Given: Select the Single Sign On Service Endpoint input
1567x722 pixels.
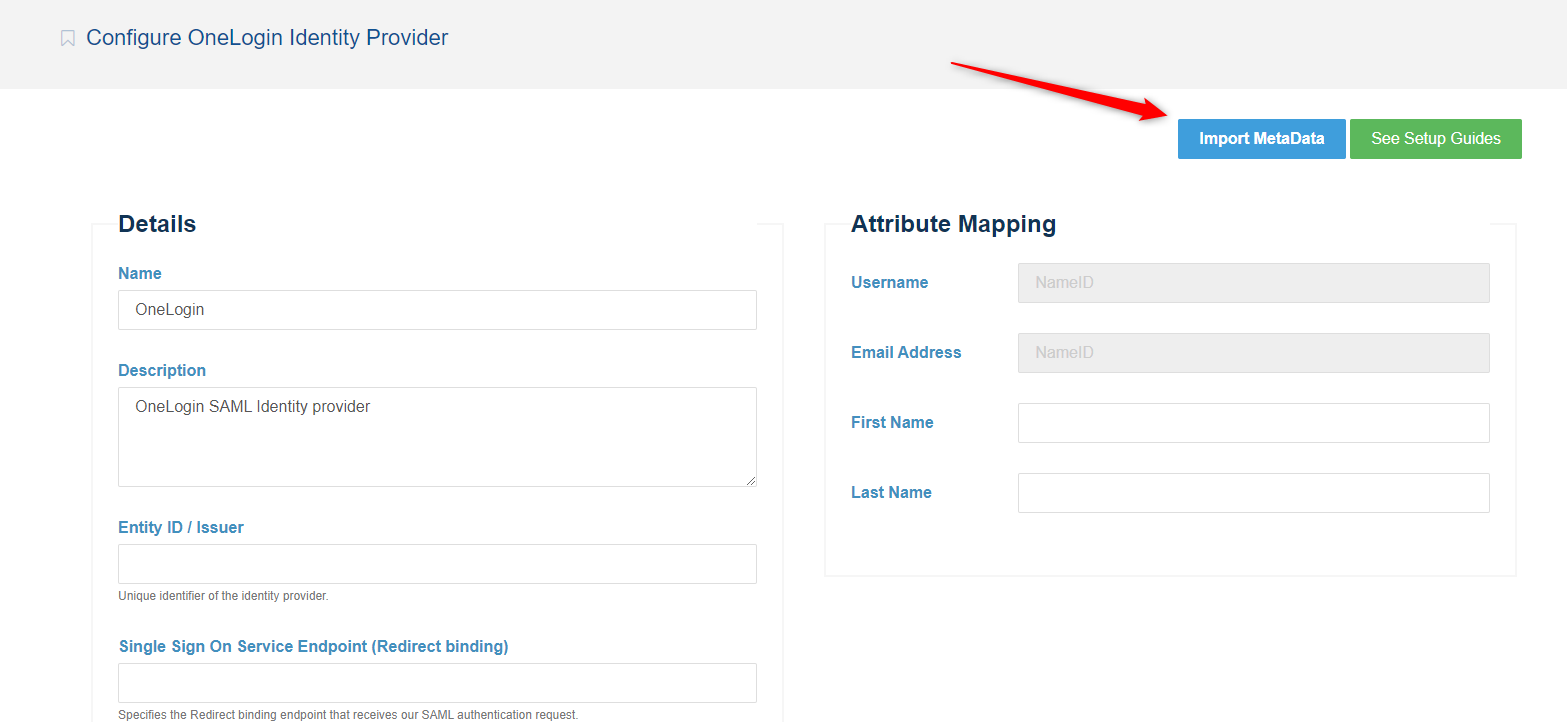Looking at the screenshot, I should tap(437, 683).
